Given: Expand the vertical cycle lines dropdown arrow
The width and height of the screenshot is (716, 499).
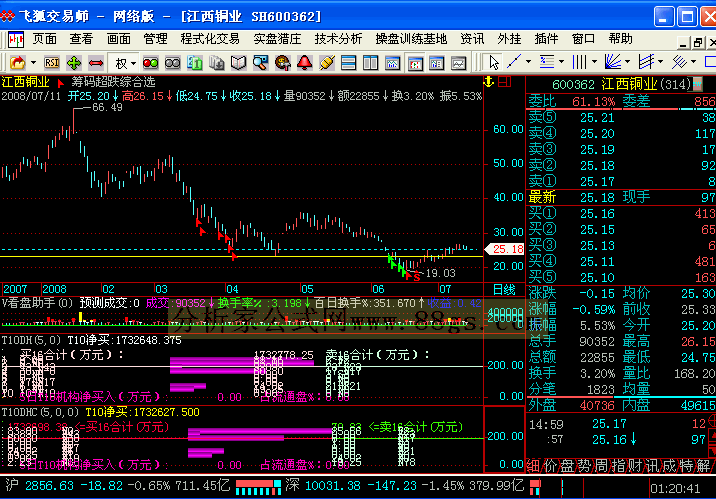Looking at the screenshot, I should (x=595, y=61).
